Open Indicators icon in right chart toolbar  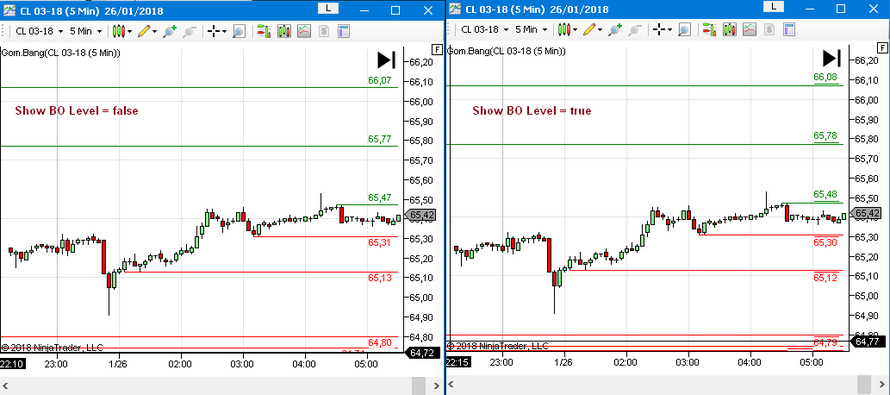750,30
